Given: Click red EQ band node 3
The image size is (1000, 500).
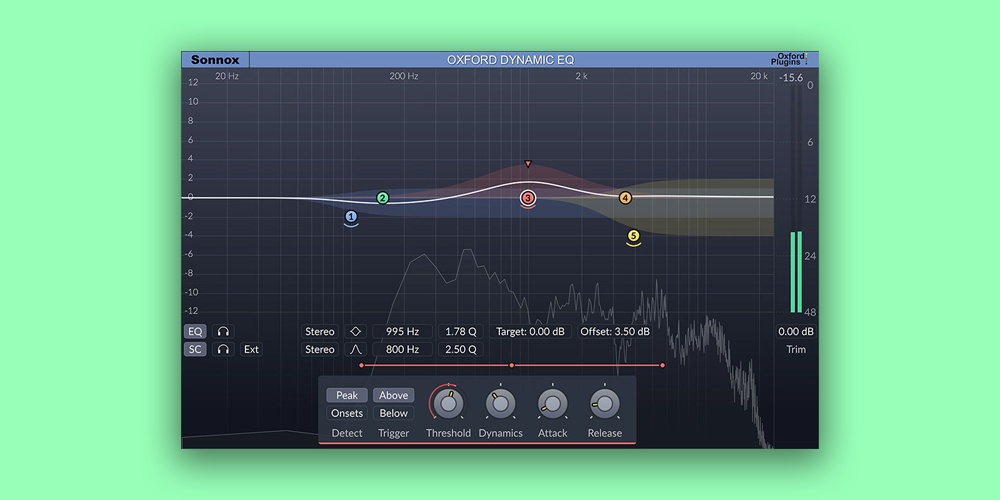Looking at the screenshot, I should pyautogui.click(x=528, y=198).
